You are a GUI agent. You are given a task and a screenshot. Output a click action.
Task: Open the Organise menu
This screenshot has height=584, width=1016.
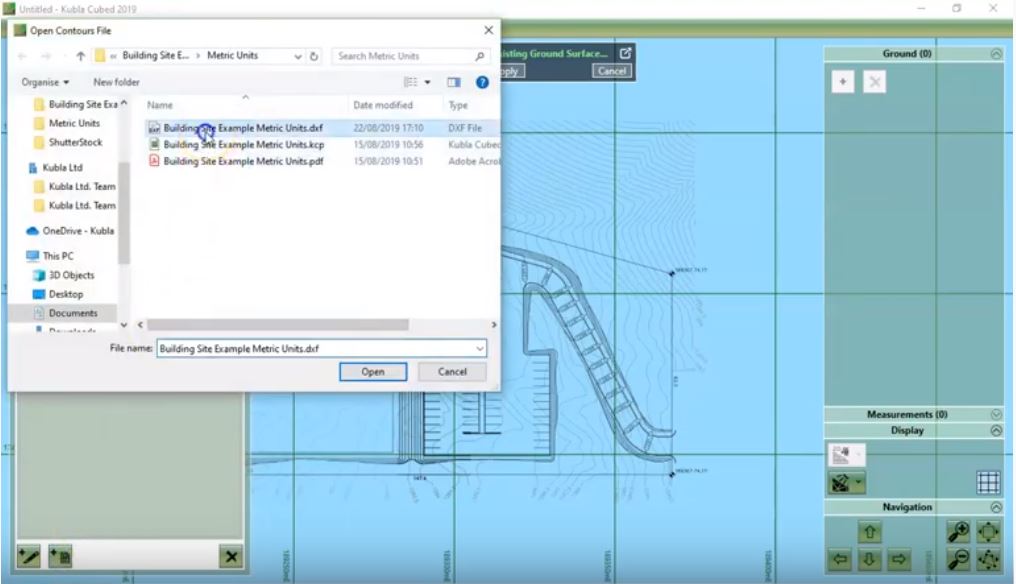45,82
